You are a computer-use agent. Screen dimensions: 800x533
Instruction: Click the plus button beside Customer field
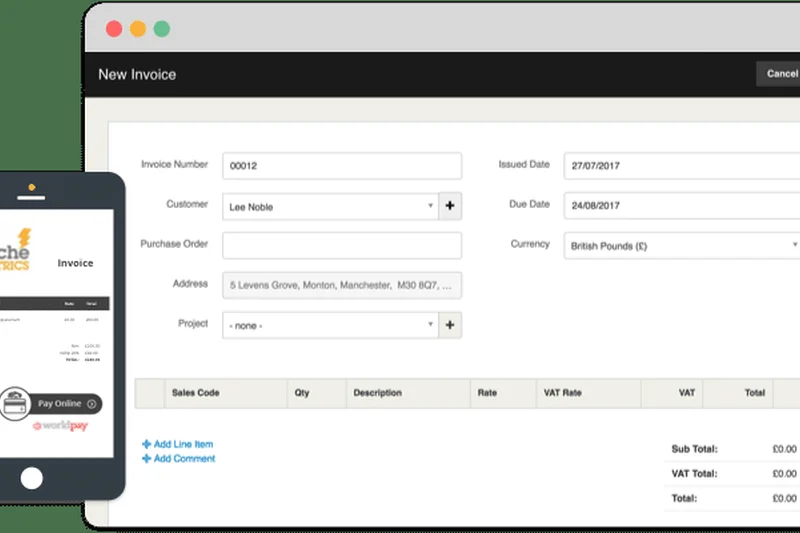450,206
